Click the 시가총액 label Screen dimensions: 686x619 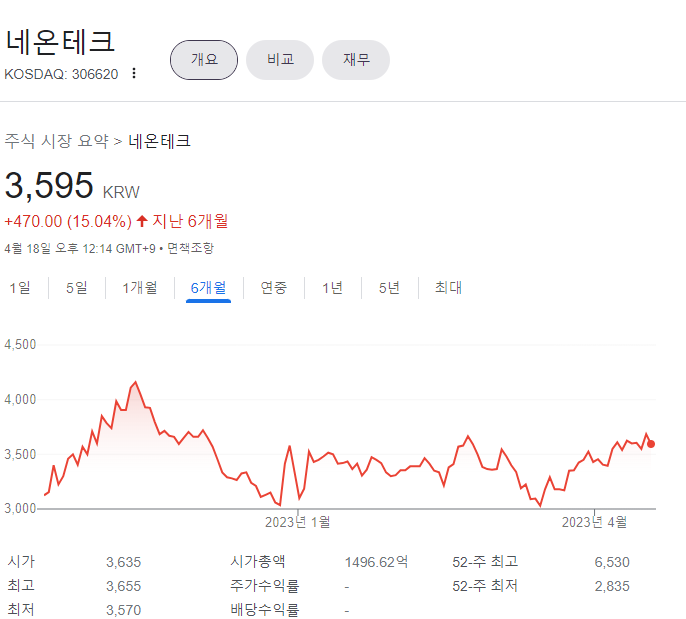tap(258, 562)
